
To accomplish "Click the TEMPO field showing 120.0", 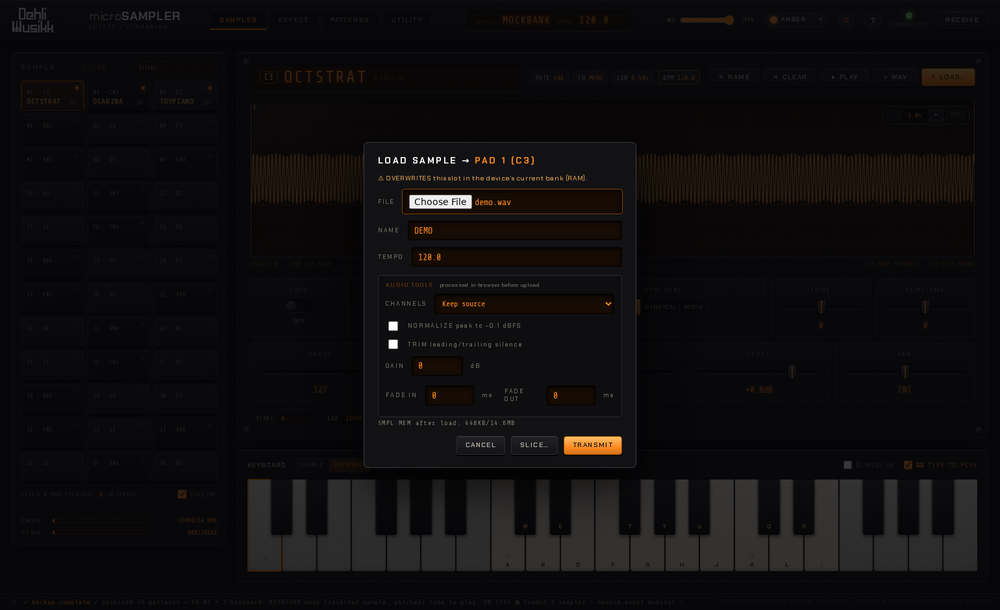I will (x=516, y=257).
